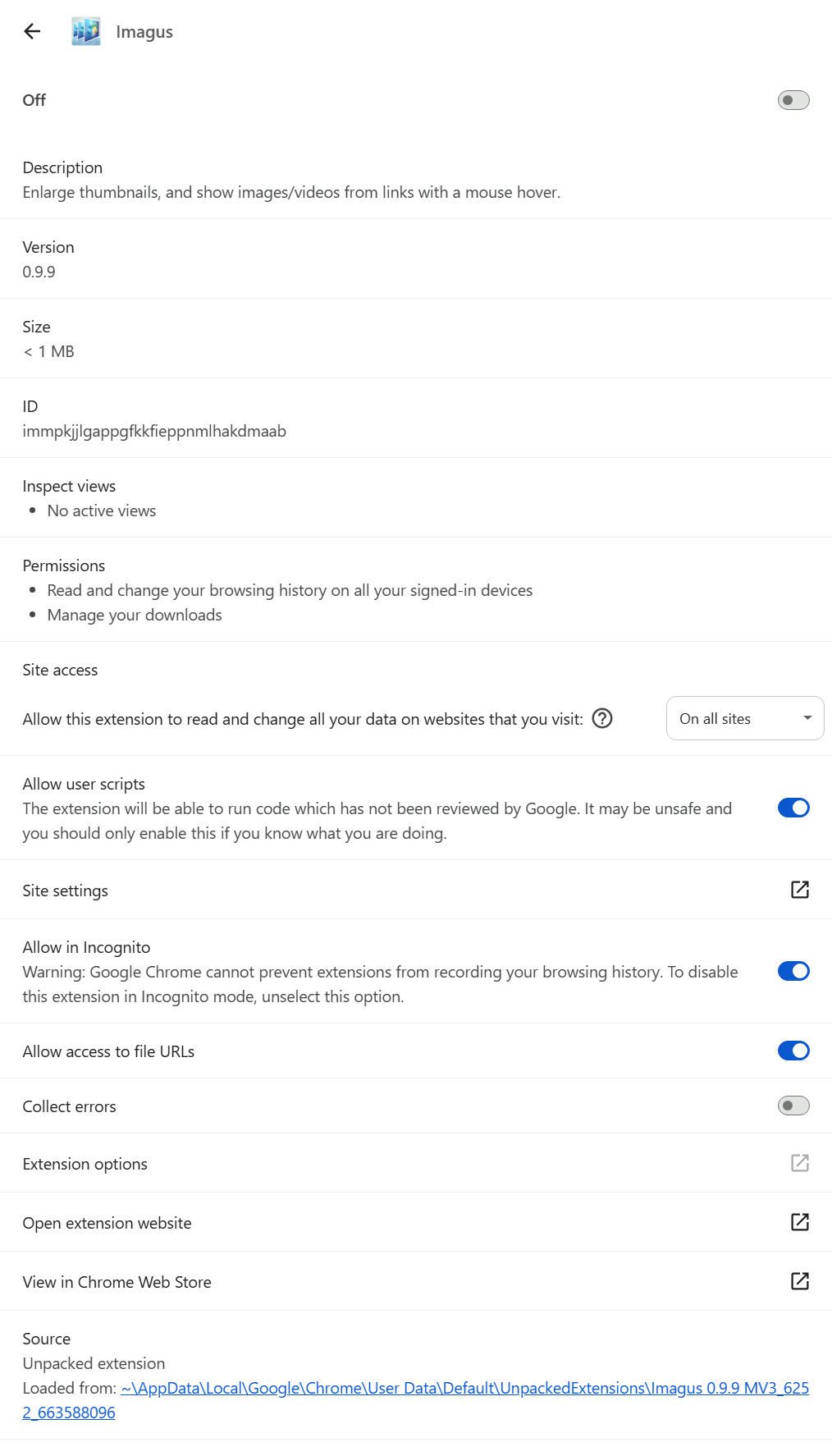The height and width of the screenshot is (1456, 832).
Task: Click the Open extension website label
Action: [107, 1223]
